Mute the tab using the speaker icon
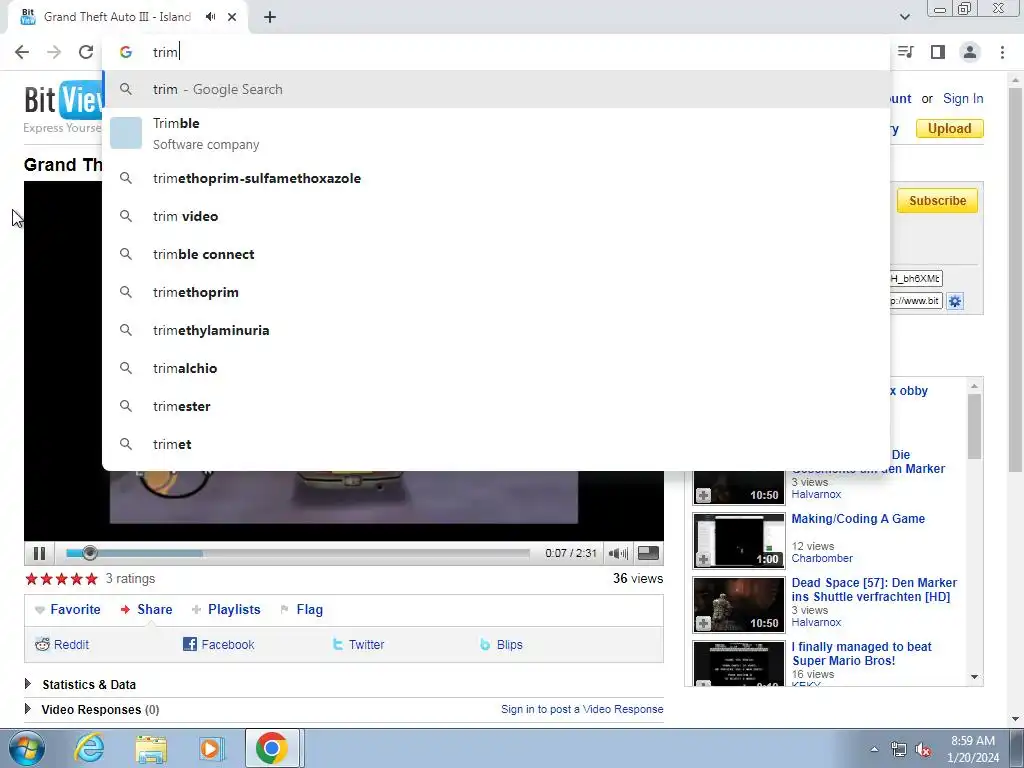This screenshot has width=1024, height=768. 210,17
